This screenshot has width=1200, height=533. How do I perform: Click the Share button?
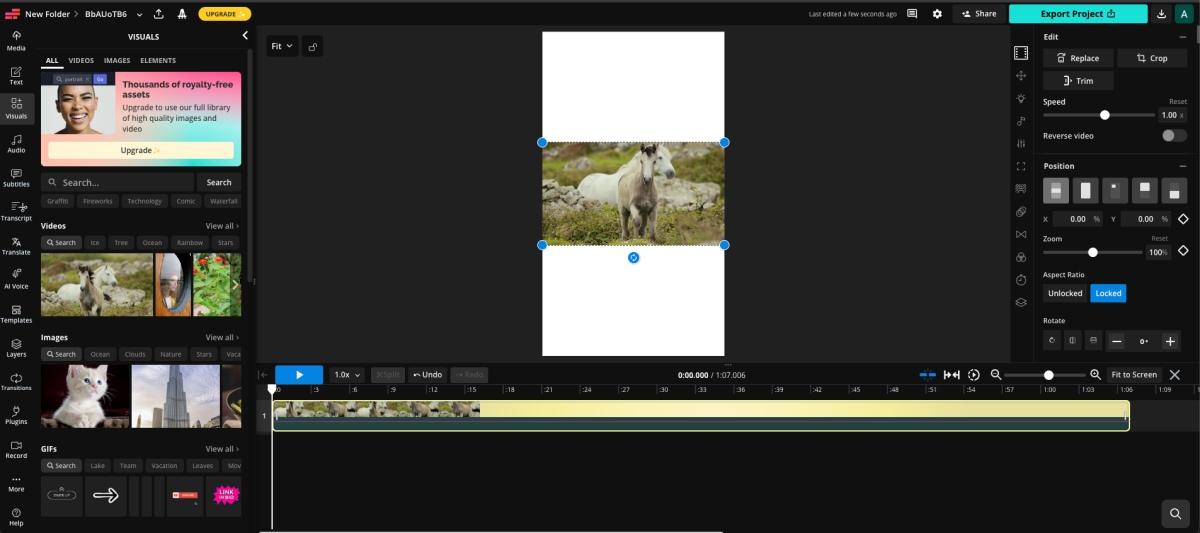tap(978, 14)
